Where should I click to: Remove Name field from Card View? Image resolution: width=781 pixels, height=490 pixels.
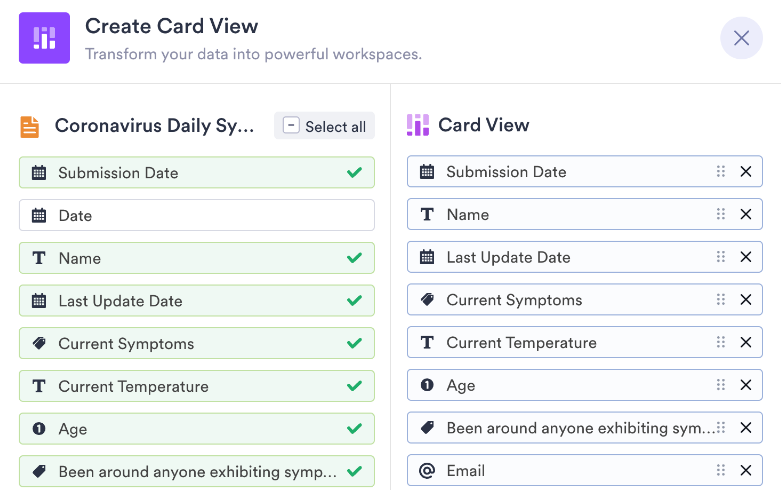coord(745,214)
